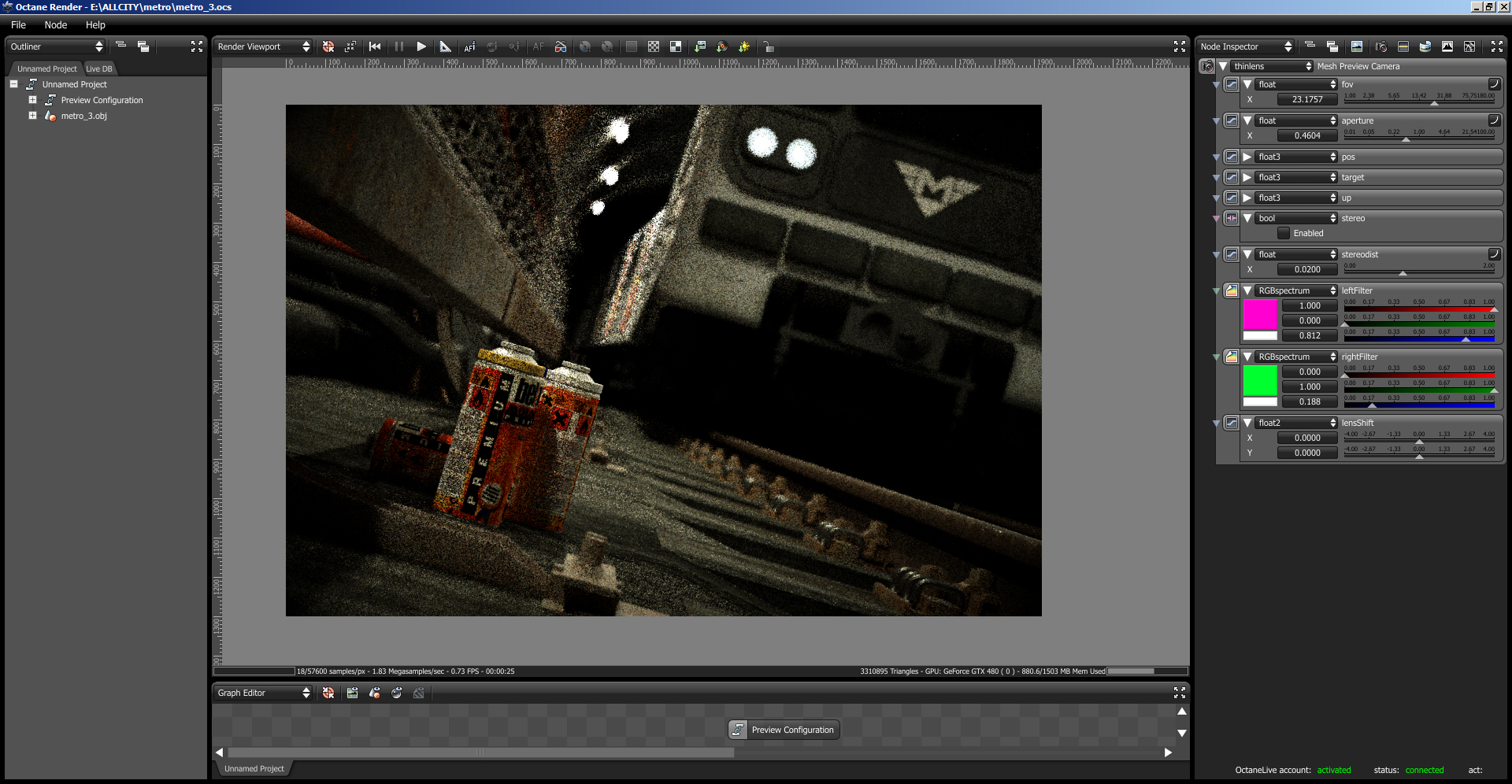Select the Unnamed Project tab in Outliner
Image resolution: width=1512 pixels, height=784 pixels.
pyautogui.click(x=47, y=68)
